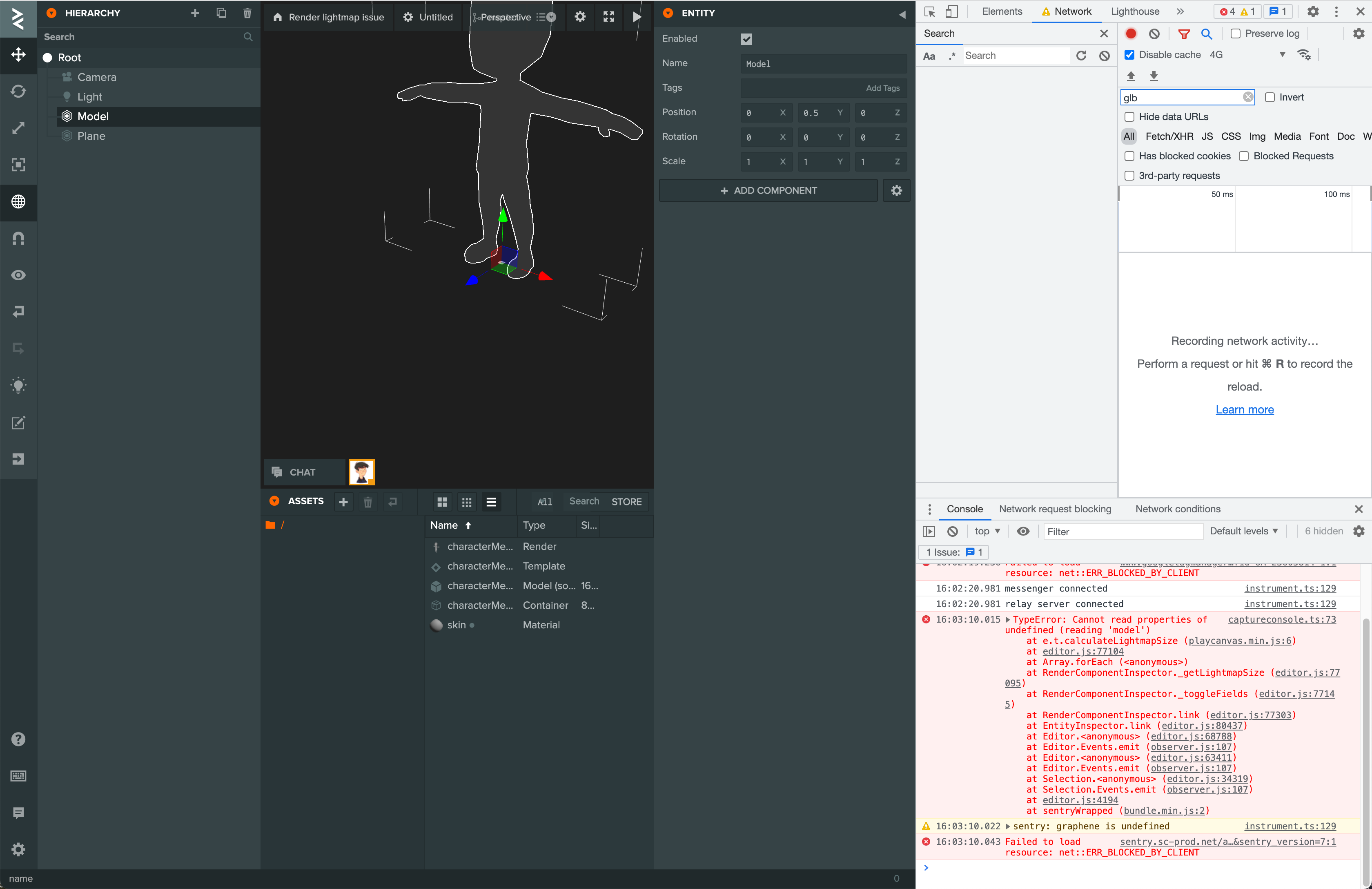Select the Rotate gizmo tool
Image resolution: width=1372 pixels, height=889 pixels.
[18, 91]
